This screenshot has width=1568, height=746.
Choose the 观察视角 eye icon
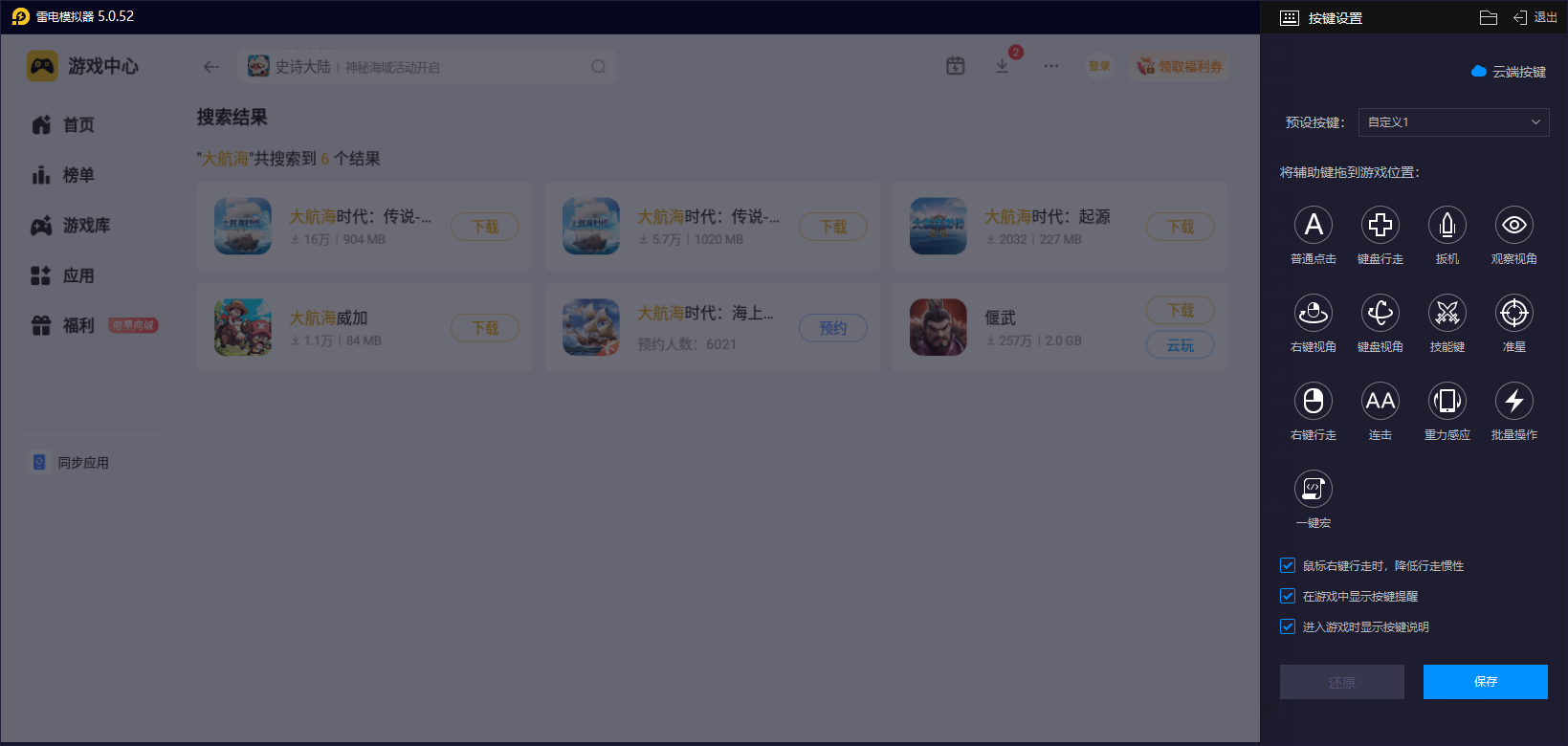(1514, 225)
